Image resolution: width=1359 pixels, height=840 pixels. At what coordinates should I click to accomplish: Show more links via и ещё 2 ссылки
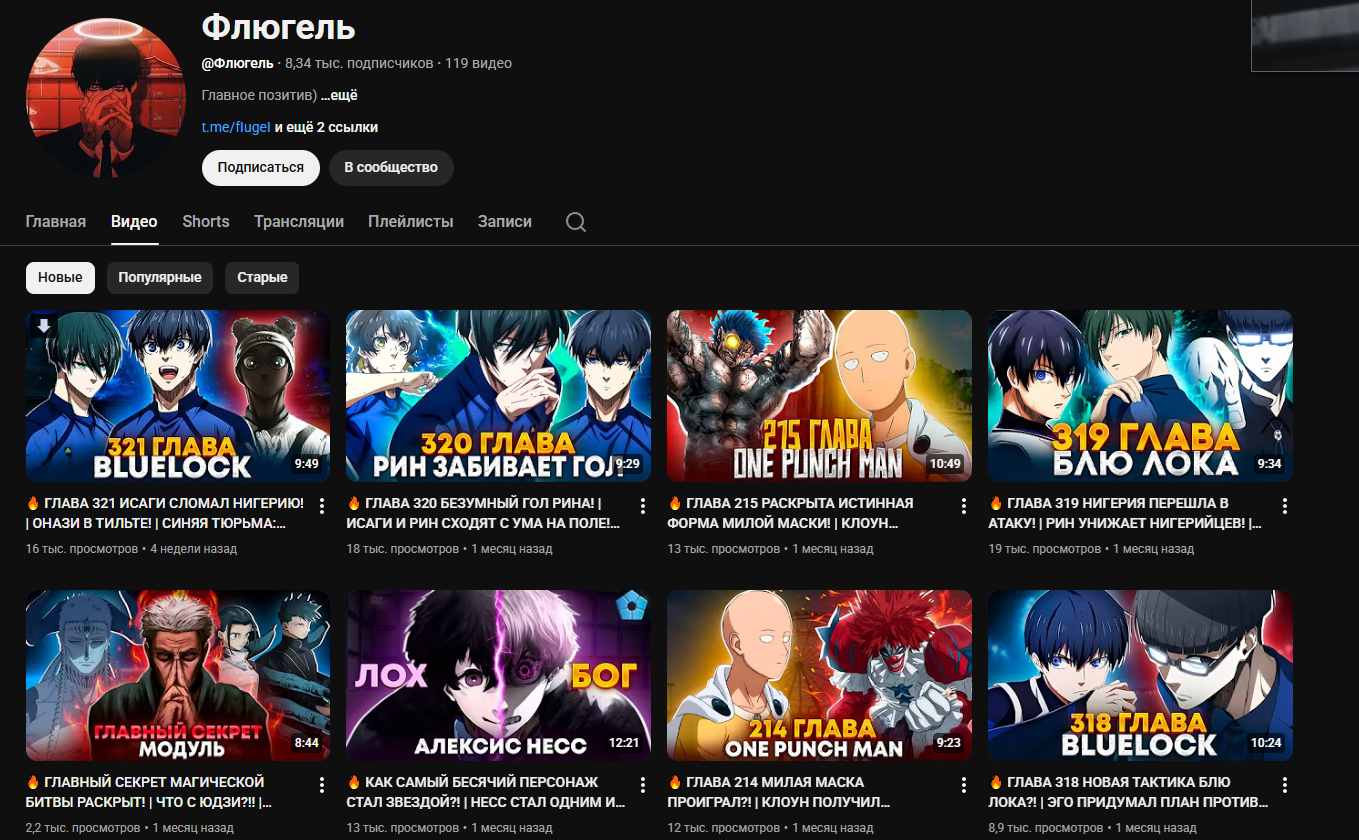click(x=326, y=128)
